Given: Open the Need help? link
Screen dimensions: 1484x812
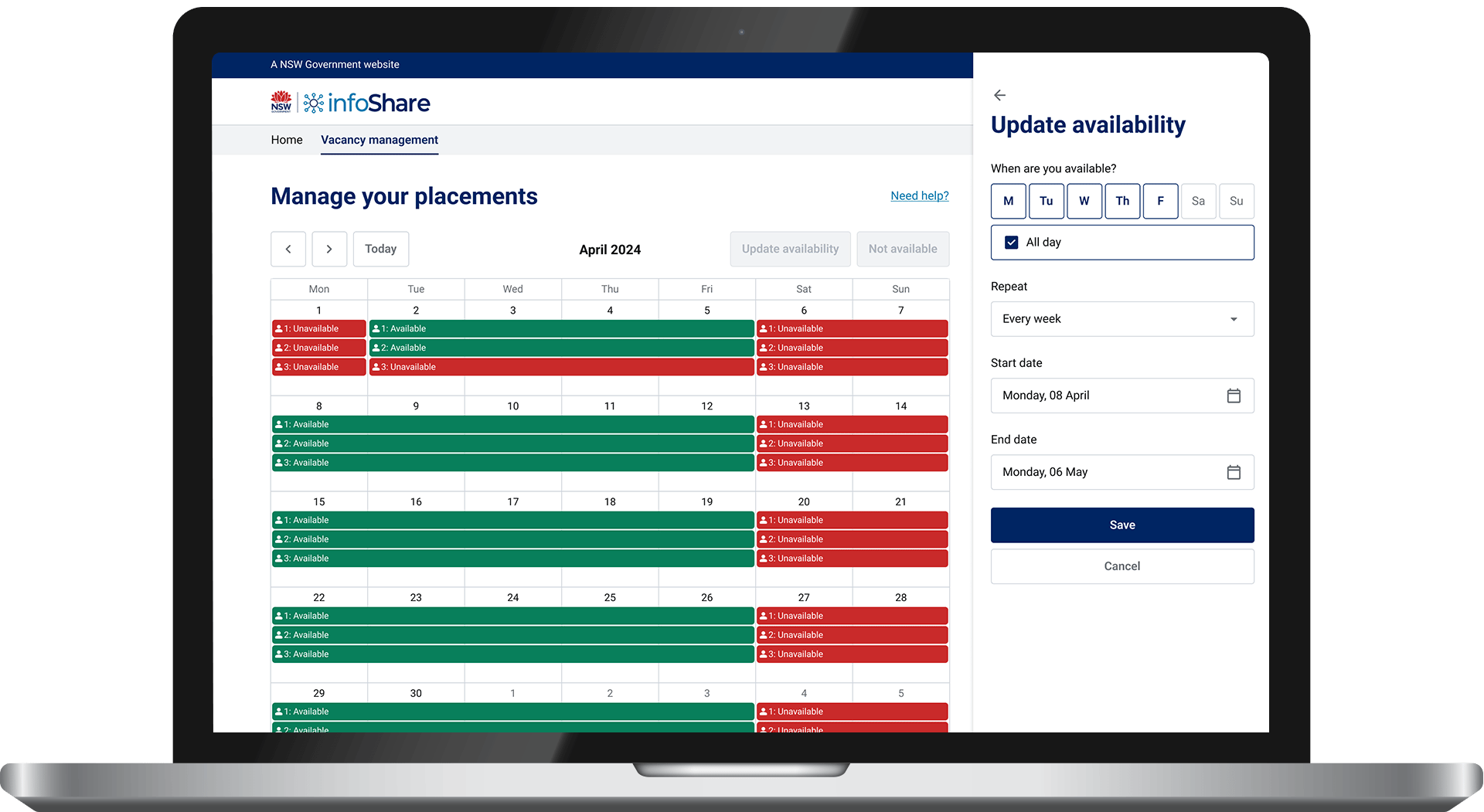Looking at the screenshot, I should [920, 195].
